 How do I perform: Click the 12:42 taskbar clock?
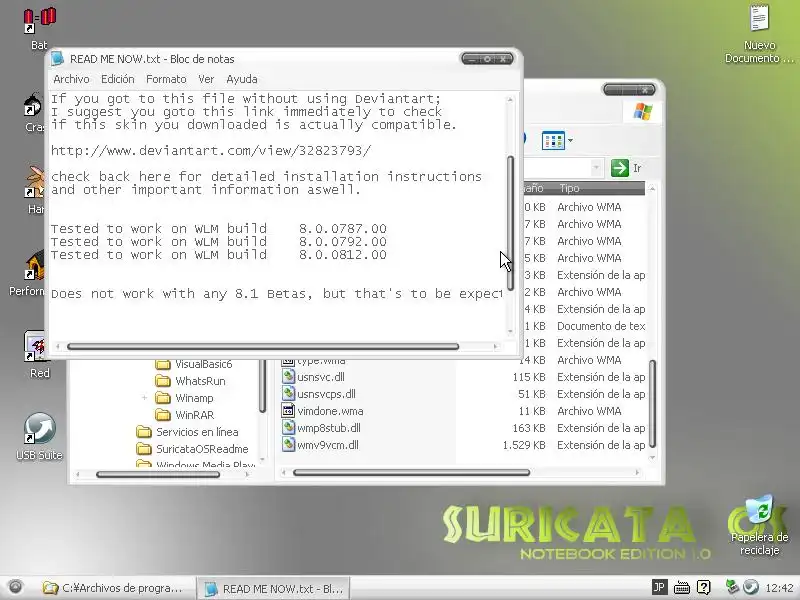pos(779,588)
